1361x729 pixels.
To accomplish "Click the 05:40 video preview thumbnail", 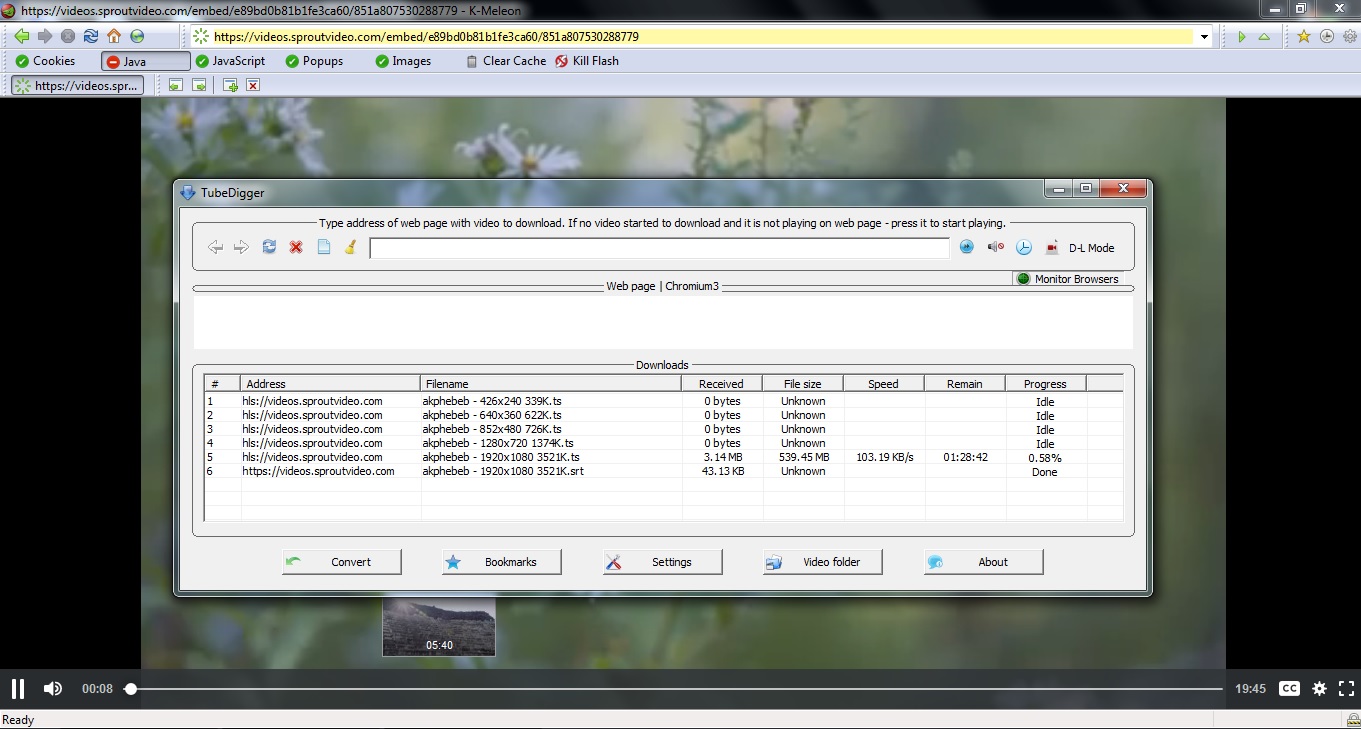I will tap(439, 628).
